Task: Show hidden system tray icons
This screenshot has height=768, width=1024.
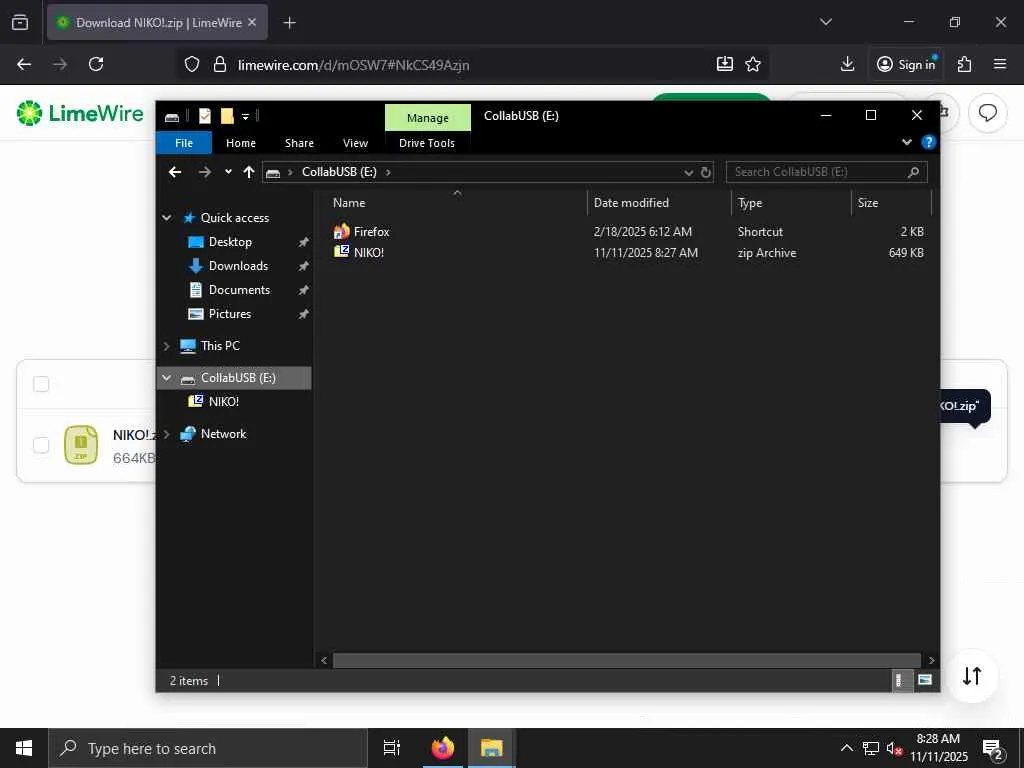Action: point(846,748)
